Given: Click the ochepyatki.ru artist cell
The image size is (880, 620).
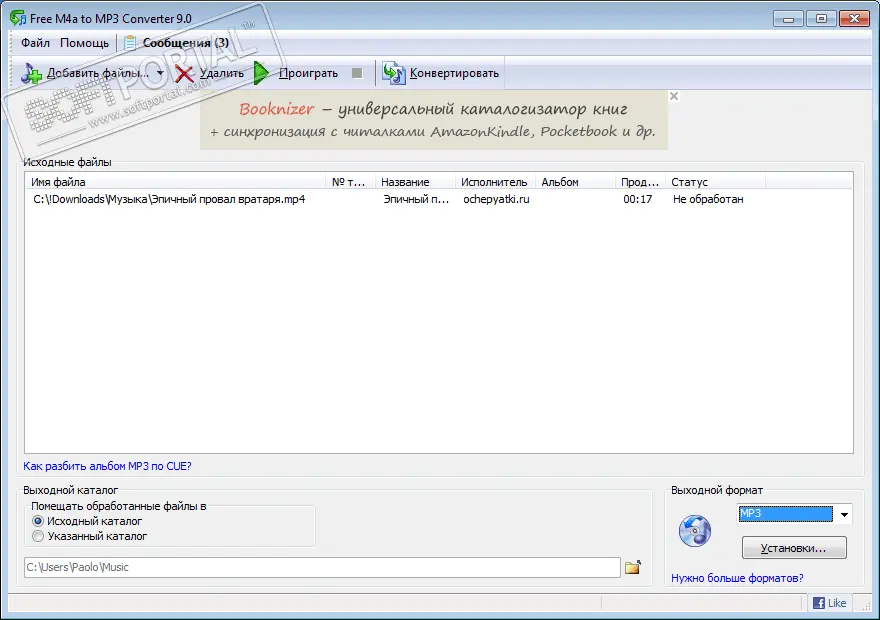Looking at the screenshot, I should 496,199.
